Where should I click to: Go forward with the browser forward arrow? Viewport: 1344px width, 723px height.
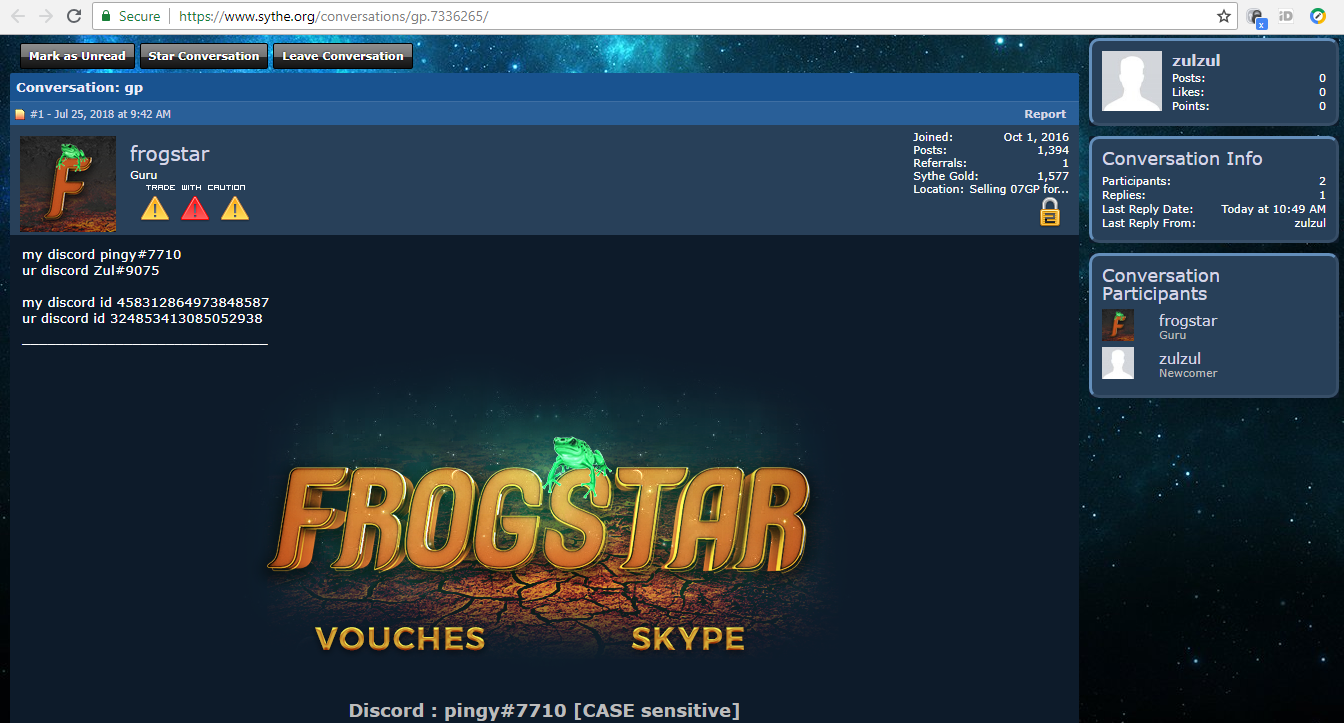pos(46,16)
